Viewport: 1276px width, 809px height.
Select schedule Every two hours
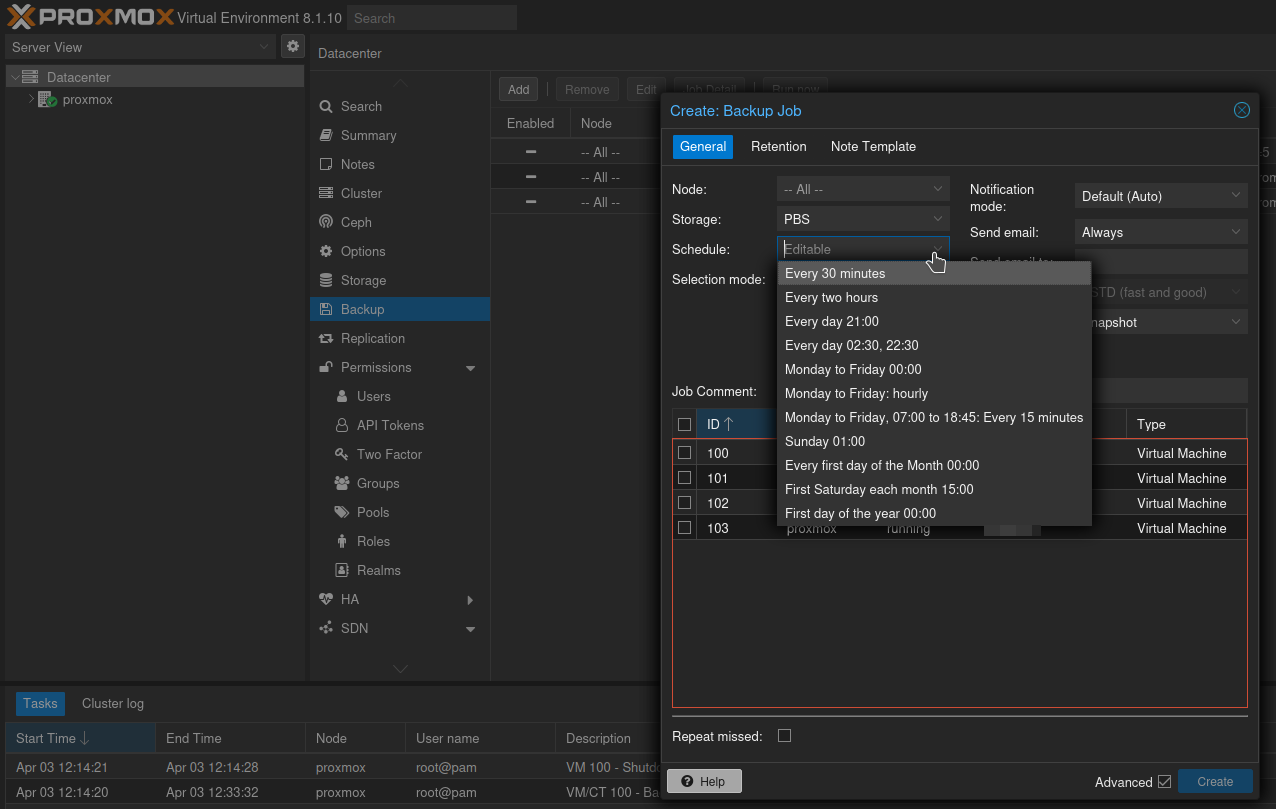pos(934,297)
